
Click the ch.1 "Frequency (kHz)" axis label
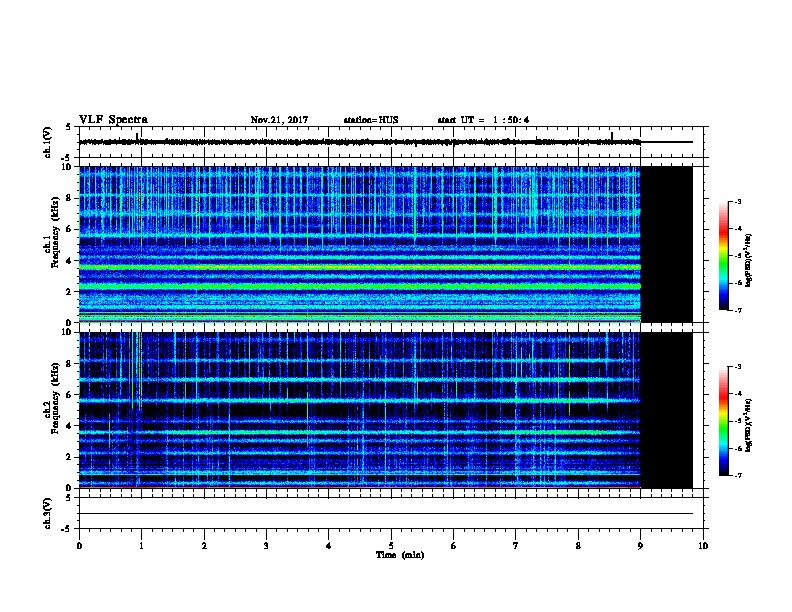pos(55,232)
